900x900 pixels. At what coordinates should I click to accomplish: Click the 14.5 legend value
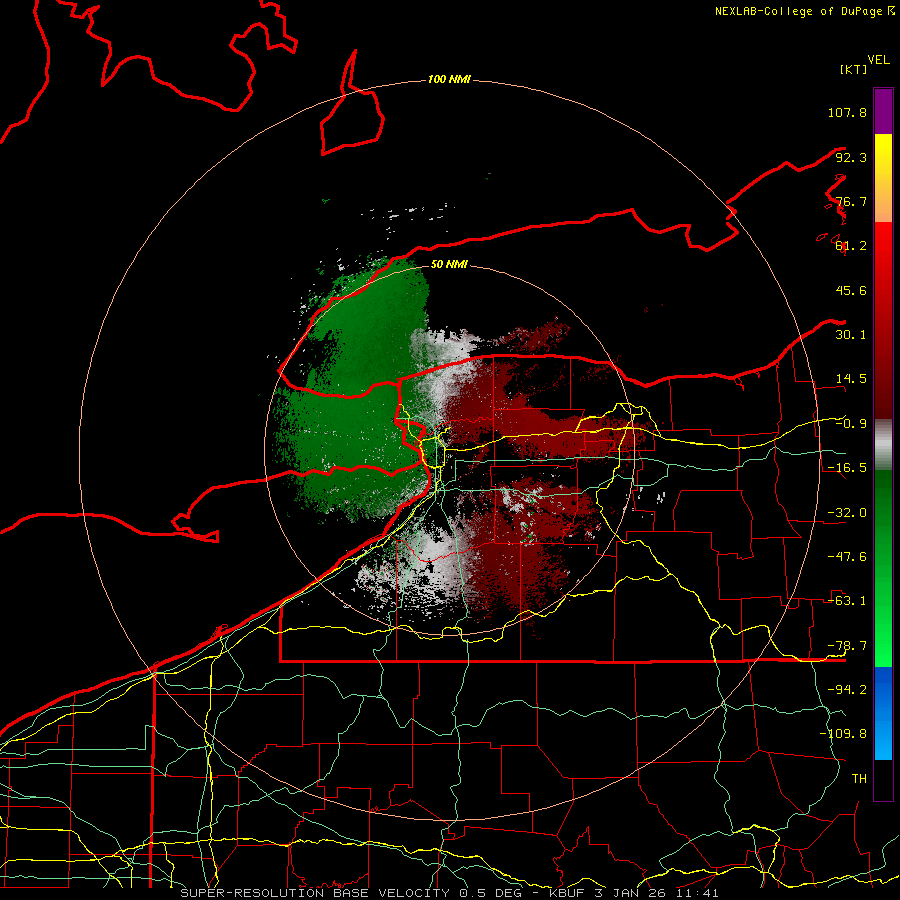coord(851,379)
